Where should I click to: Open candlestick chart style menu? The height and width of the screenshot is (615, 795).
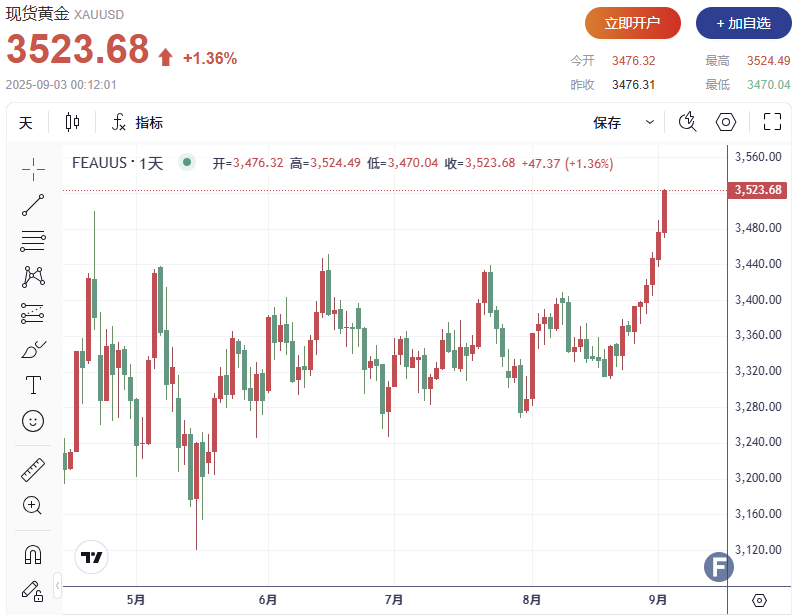72,122
